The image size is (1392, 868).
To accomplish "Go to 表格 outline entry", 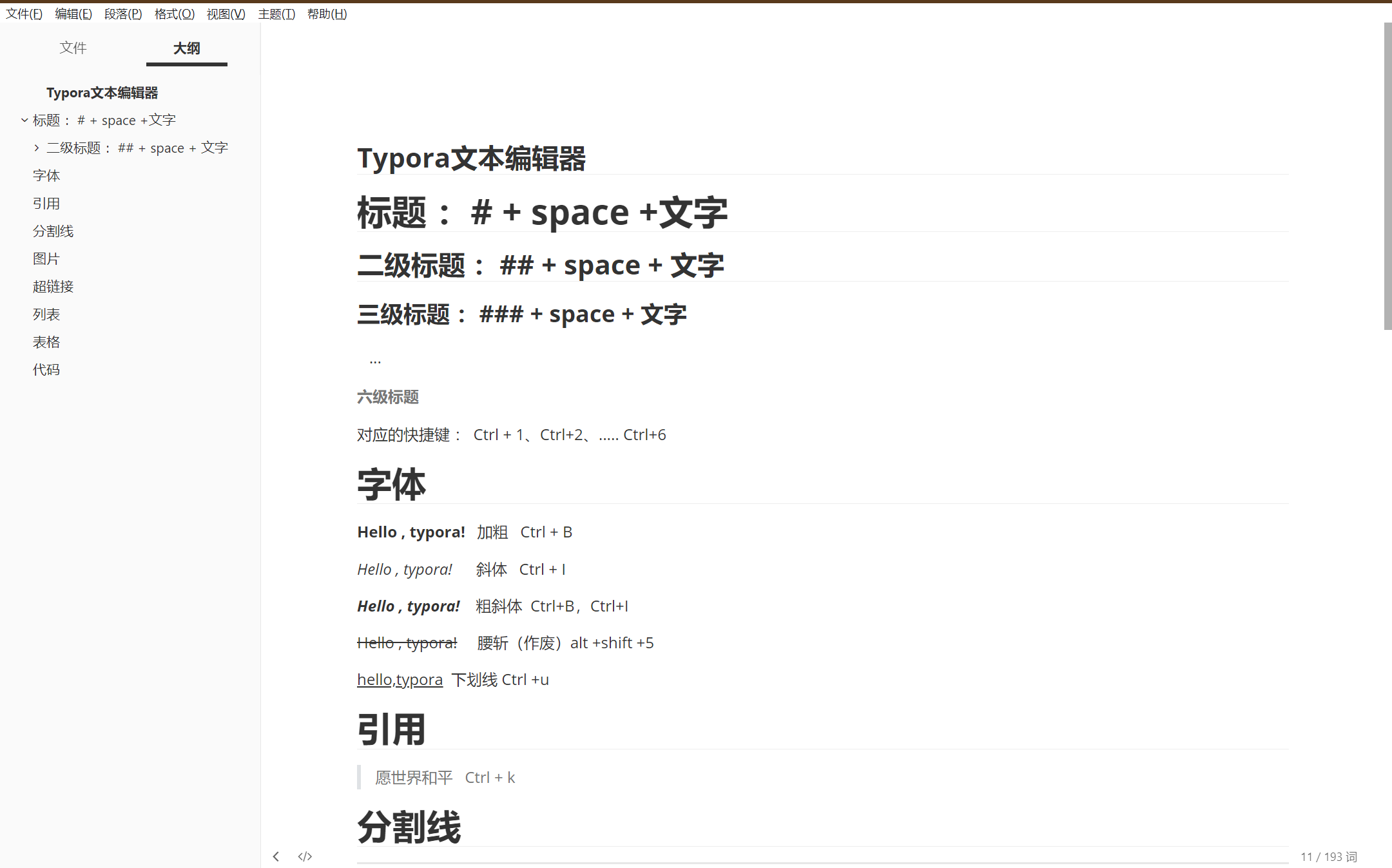I will click(46, 342).
